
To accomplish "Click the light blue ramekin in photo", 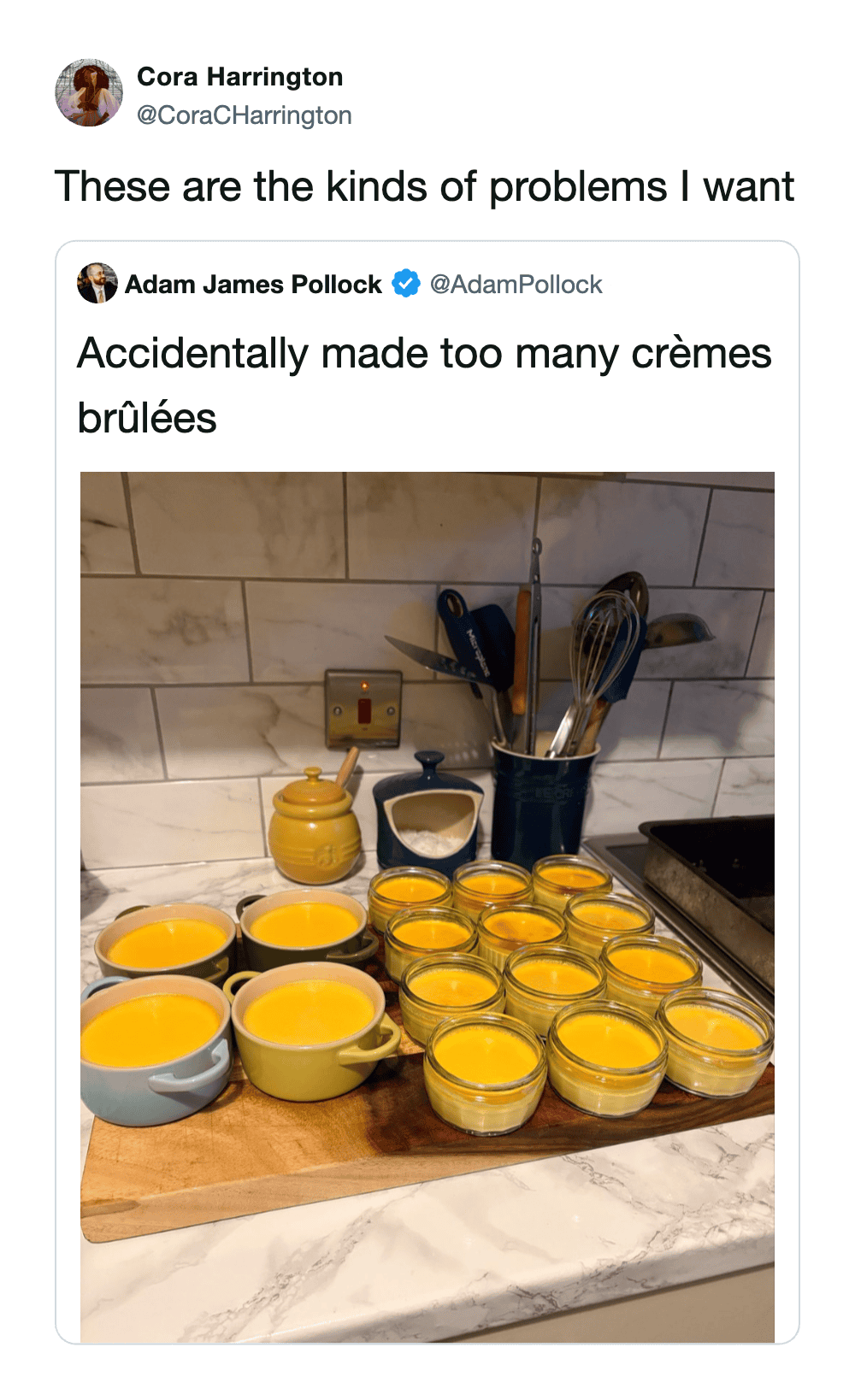I will (154, 1047).
